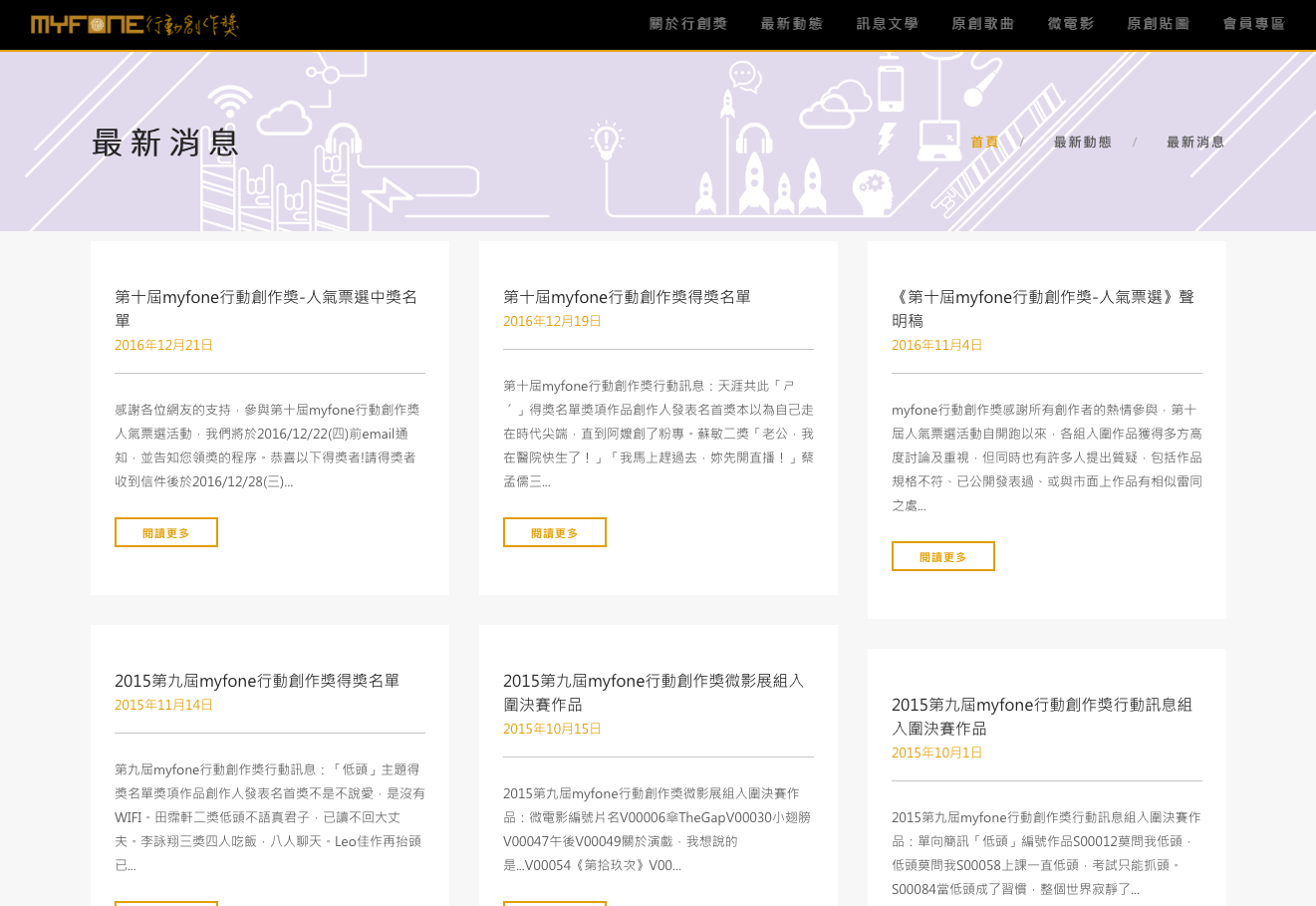Click the date 2016年12月19日
Viewport: 1316px width, 906px height.
click(x=552, y=321)
